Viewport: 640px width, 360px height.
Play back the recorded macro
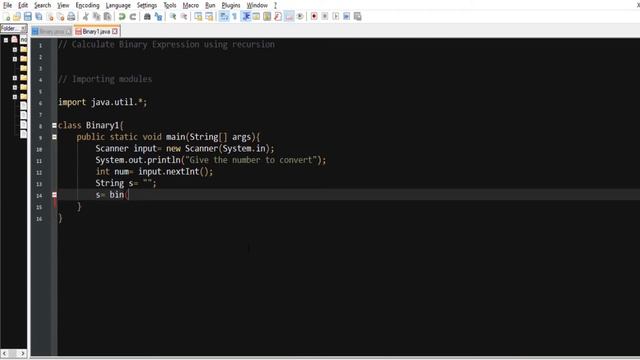point(336,16)
